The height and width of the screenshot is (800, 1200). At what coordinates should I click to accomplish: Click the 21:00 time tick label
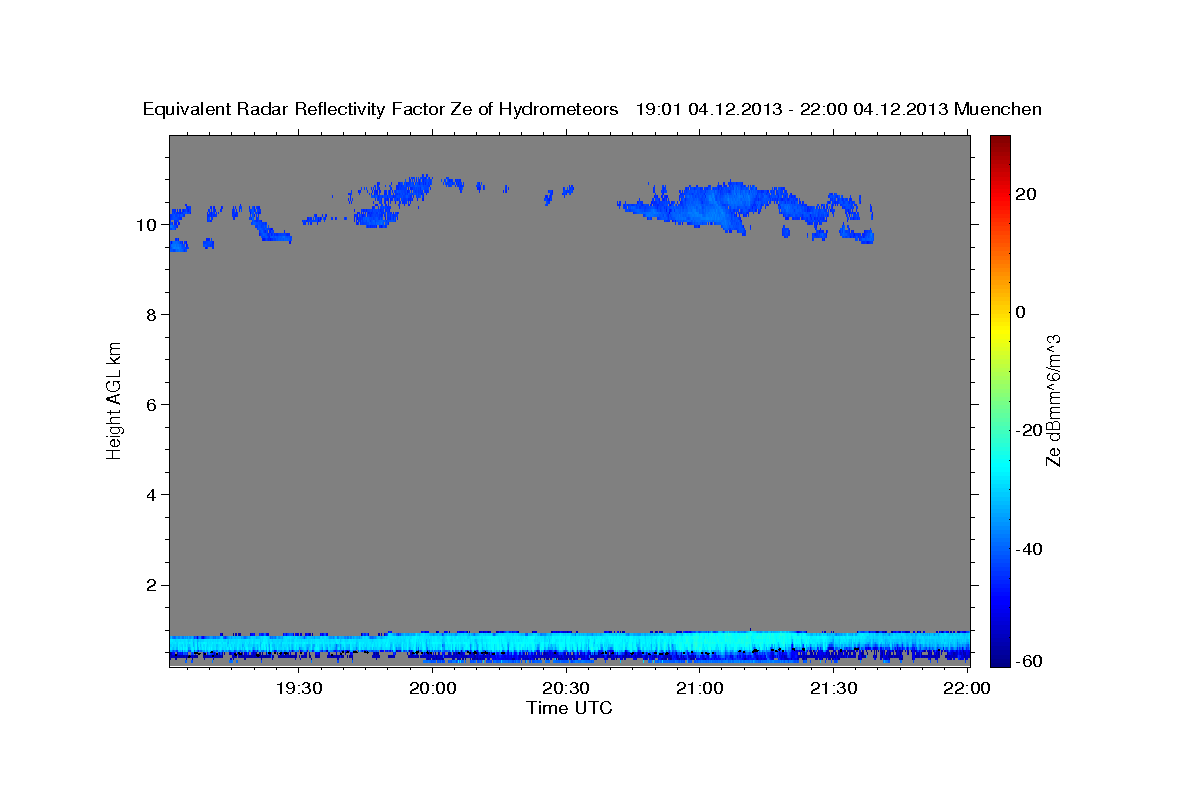pyautogui.click(x=700, y=688)
